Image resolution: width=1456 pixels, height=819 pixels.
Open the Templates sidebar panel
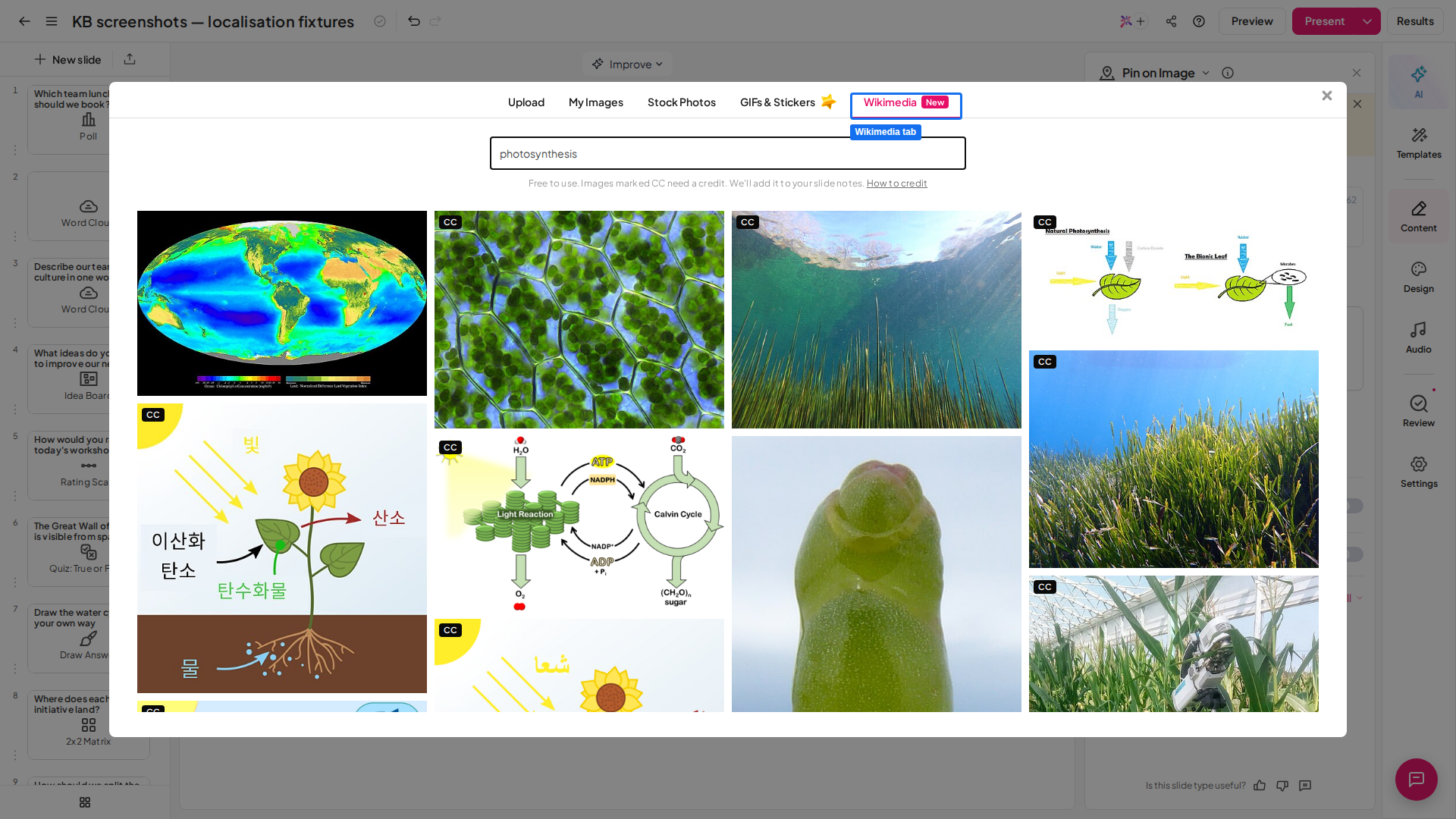pos(1418,143)
